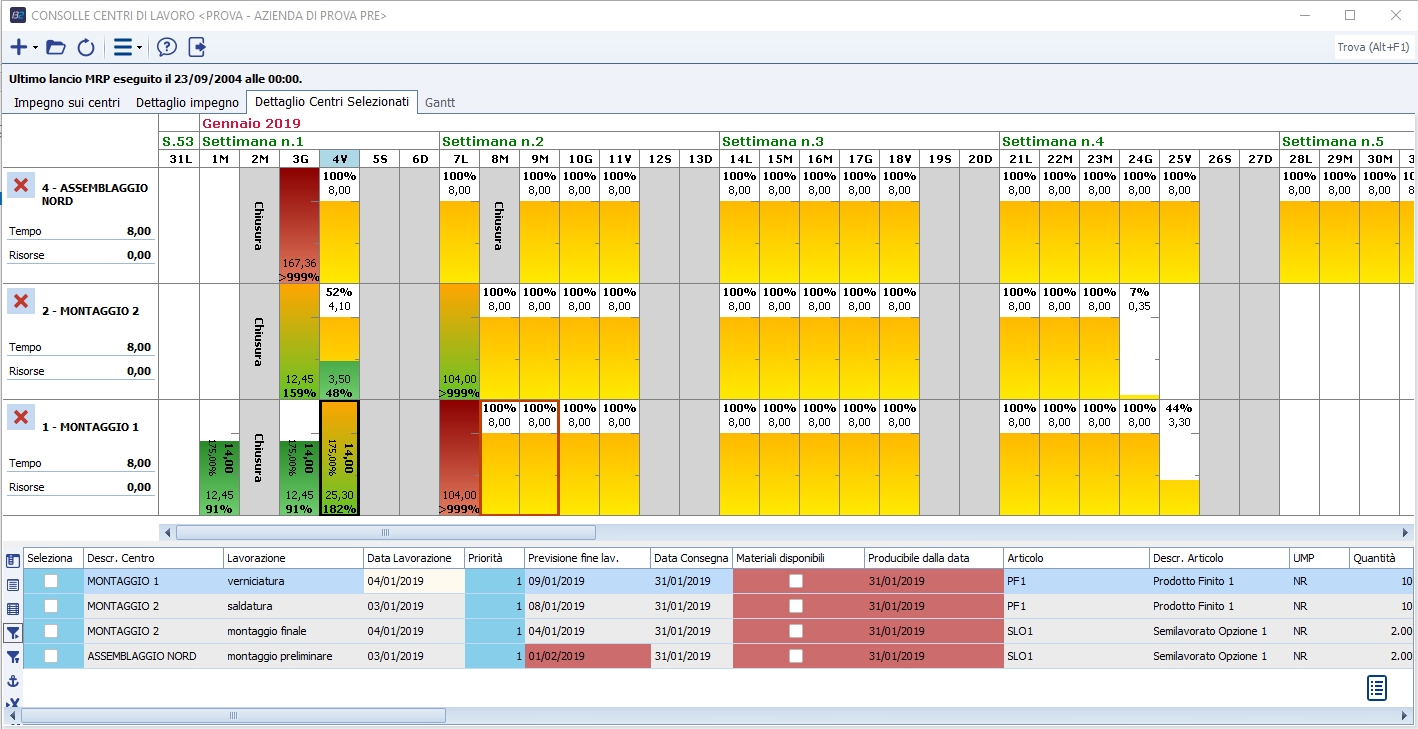Refresh the console with the reload icon

[86, 47]
